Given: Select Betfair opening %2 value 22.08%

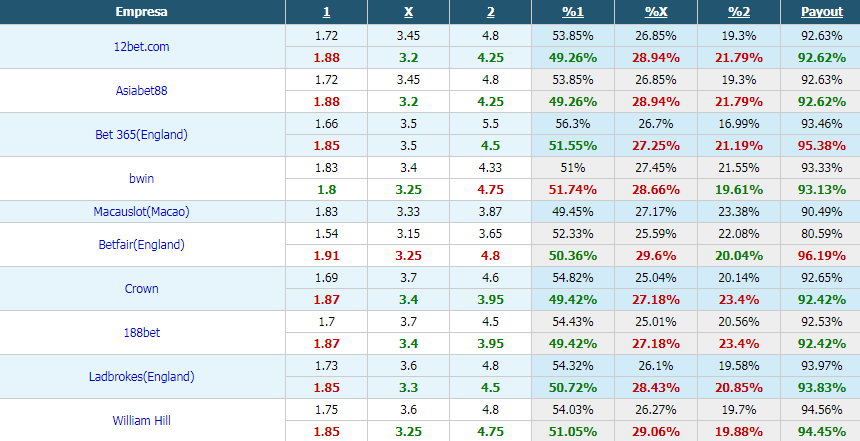Looking at the screenshot, I should pyautogui.click(x=739, y=234).
